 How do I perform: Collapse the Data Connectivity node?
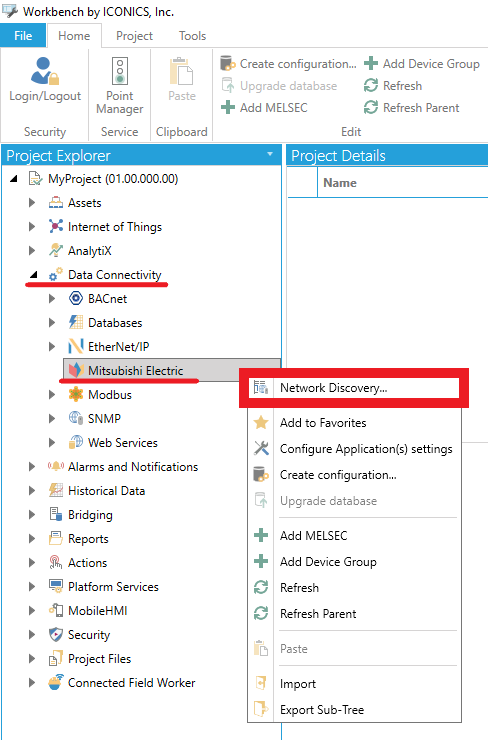(34, 274)
